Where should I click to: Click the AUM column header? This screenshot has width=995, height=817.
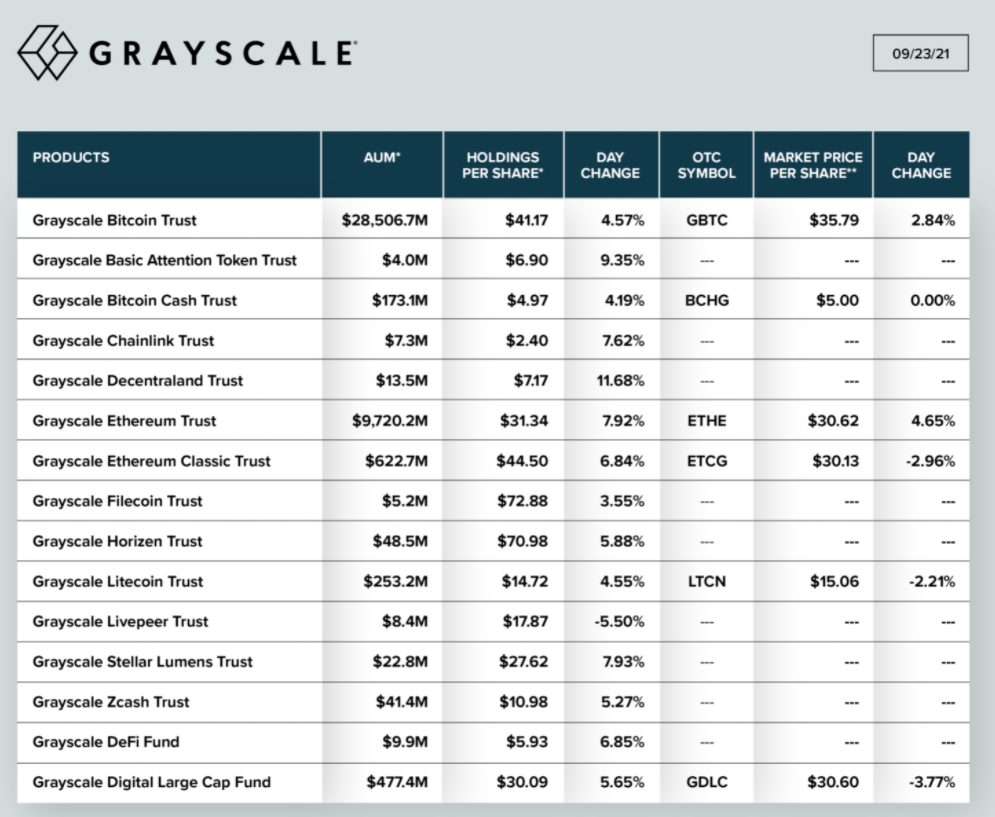(x=382, y=158)
